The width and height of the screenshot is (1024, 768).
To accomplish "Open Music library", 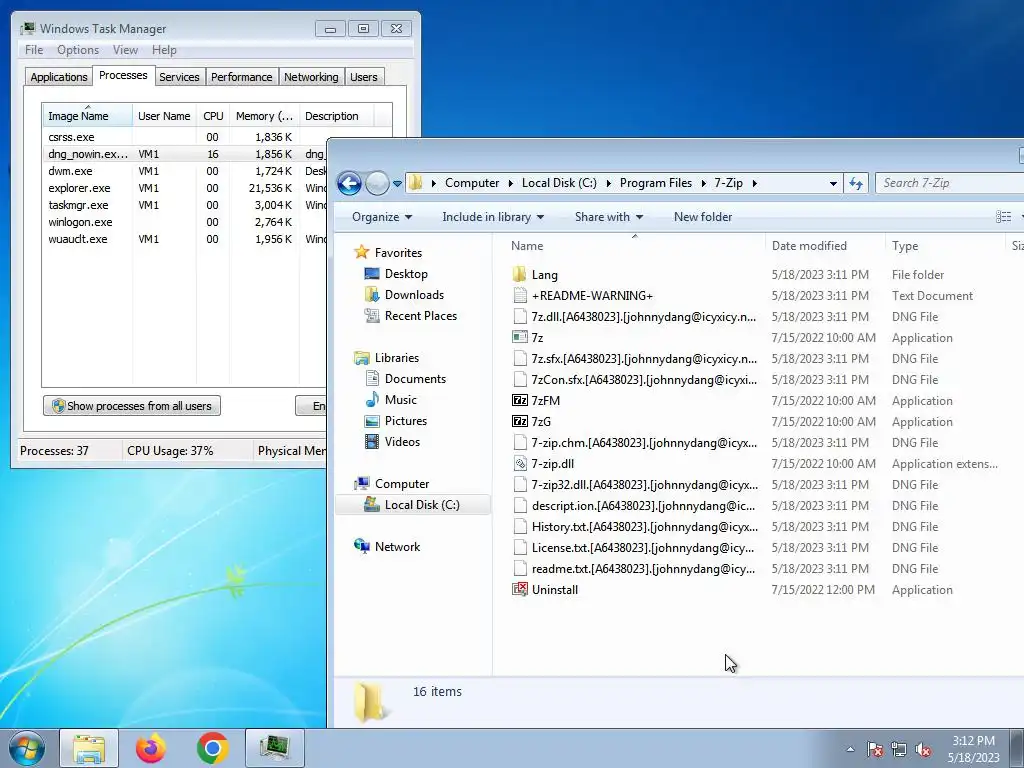I will click(400, 400).
